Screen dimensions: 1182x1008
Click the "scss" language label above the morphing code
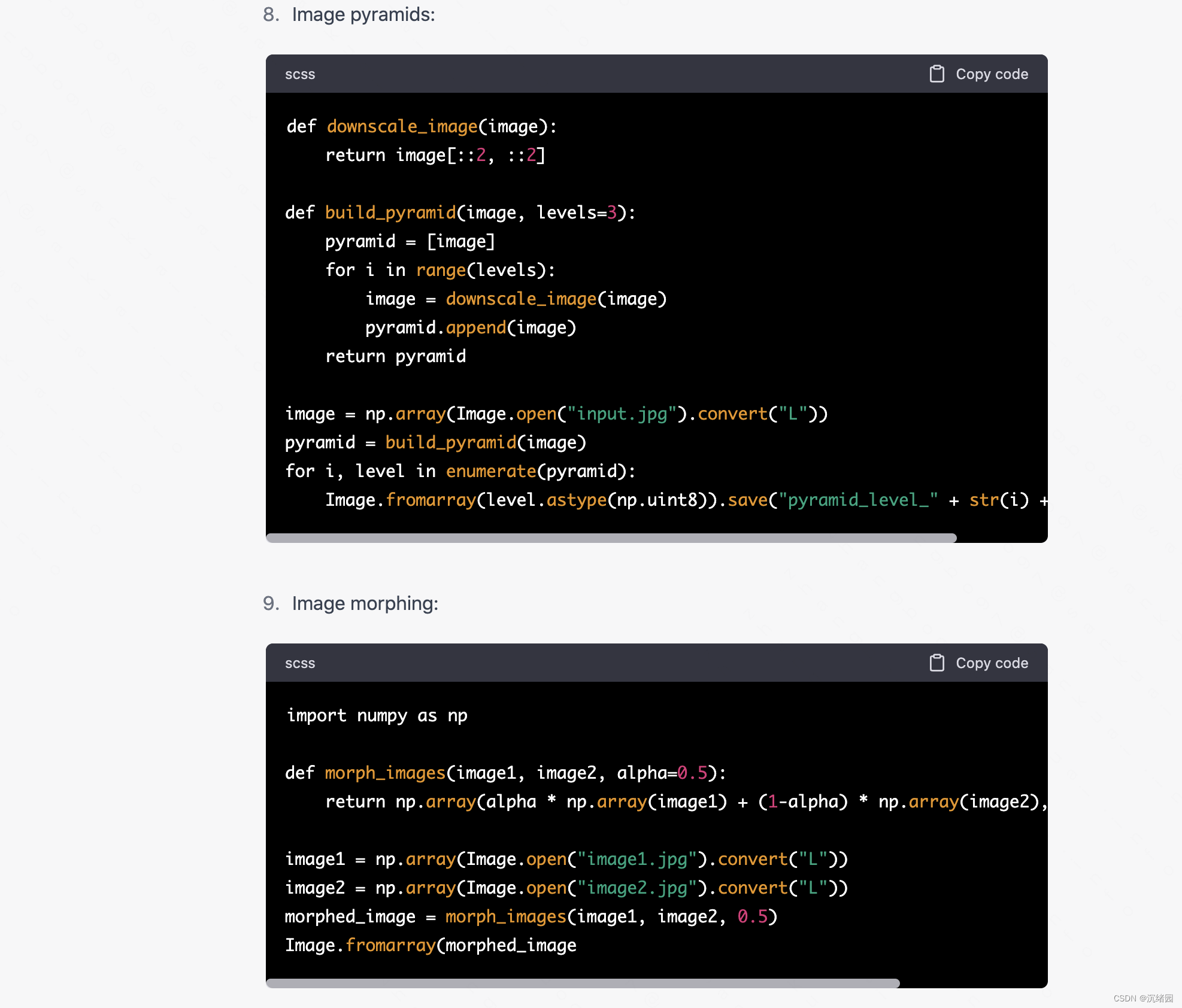300,663
